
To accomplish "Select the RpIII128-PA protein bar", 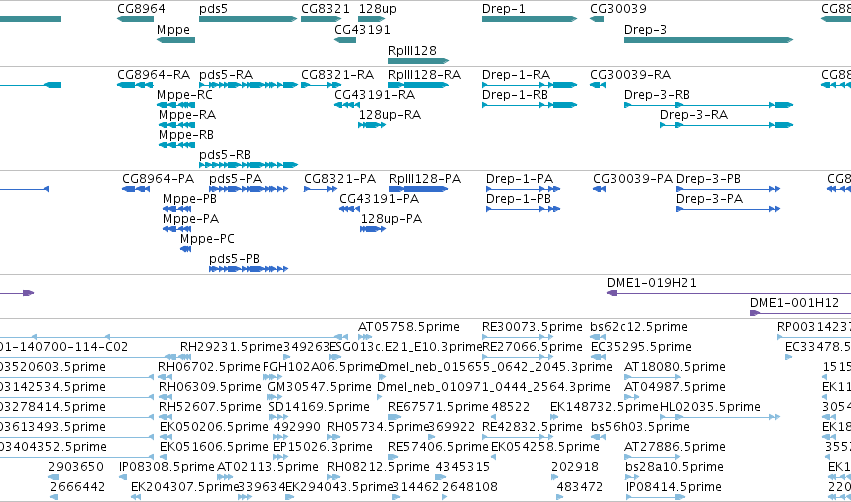I will [x=418, y=189].
